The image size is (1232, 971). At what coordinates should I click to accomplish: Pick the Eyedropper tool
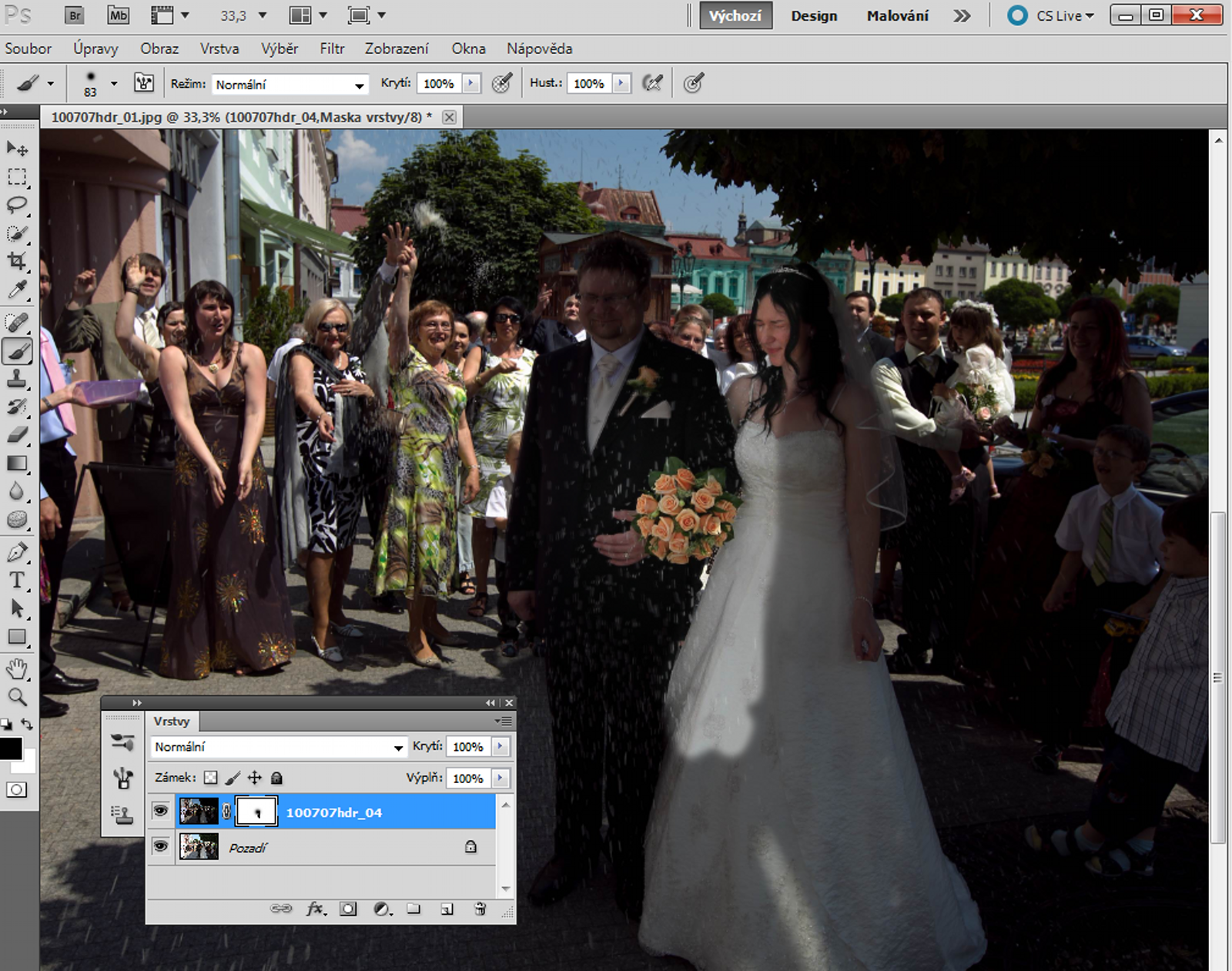pyautogui.click(x=17, y=290)
